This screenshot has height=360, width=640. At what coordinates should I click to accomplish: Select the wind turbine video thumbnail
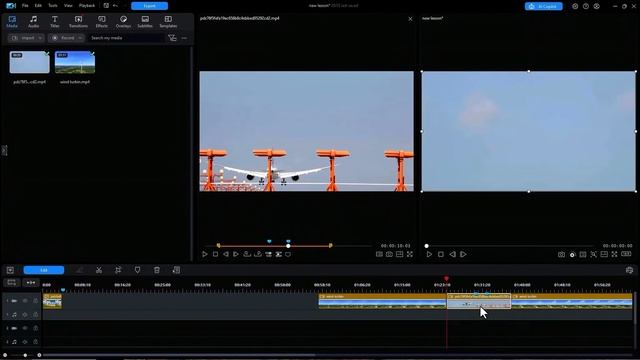(x=75, y=62)
